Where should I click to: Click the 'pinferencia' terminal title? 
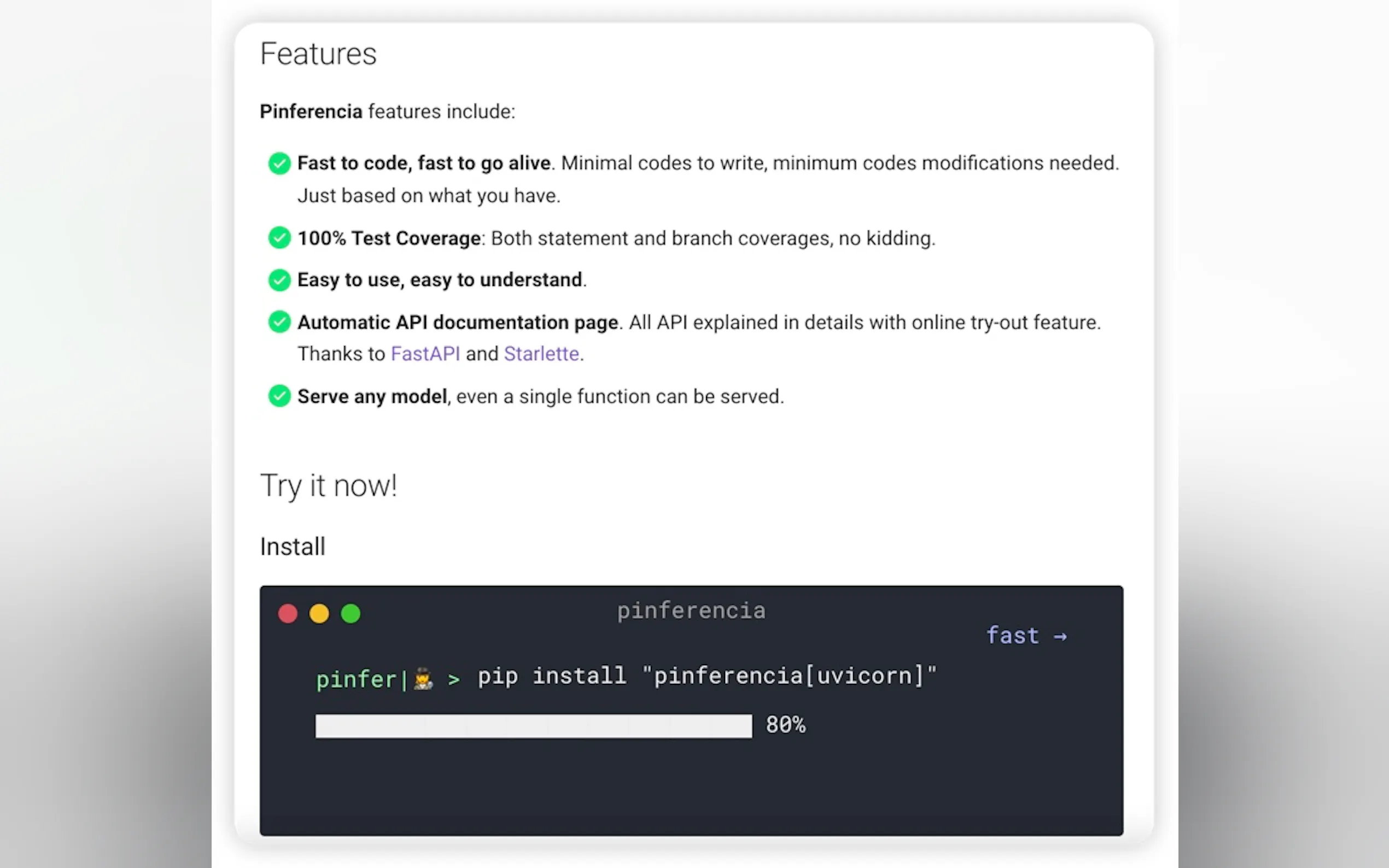691,611
